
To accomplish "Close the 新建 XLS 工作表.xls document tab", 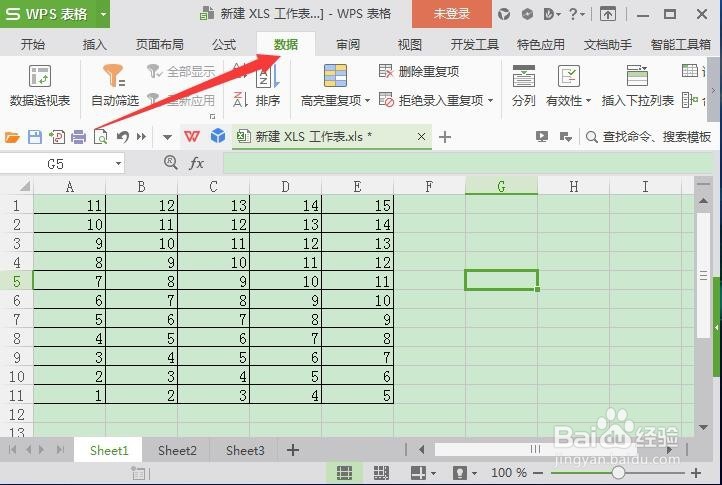I will (x=421, y=136).
